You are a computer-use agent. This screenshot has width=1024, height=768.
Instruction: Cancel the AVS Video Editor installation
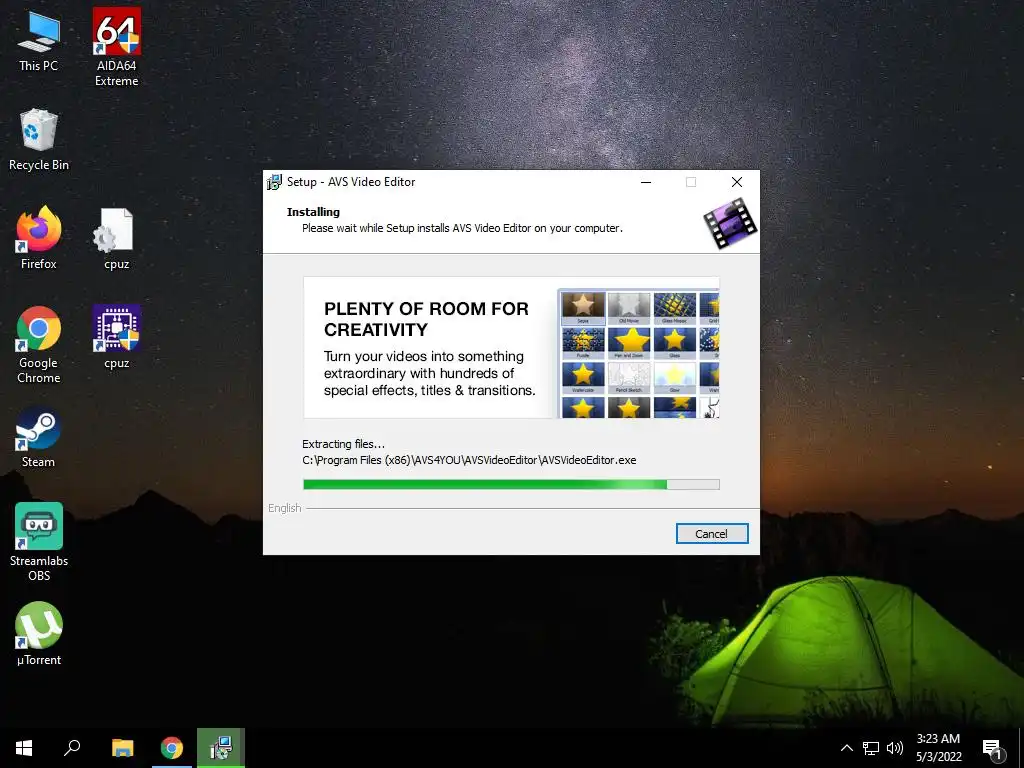point(712,534)
